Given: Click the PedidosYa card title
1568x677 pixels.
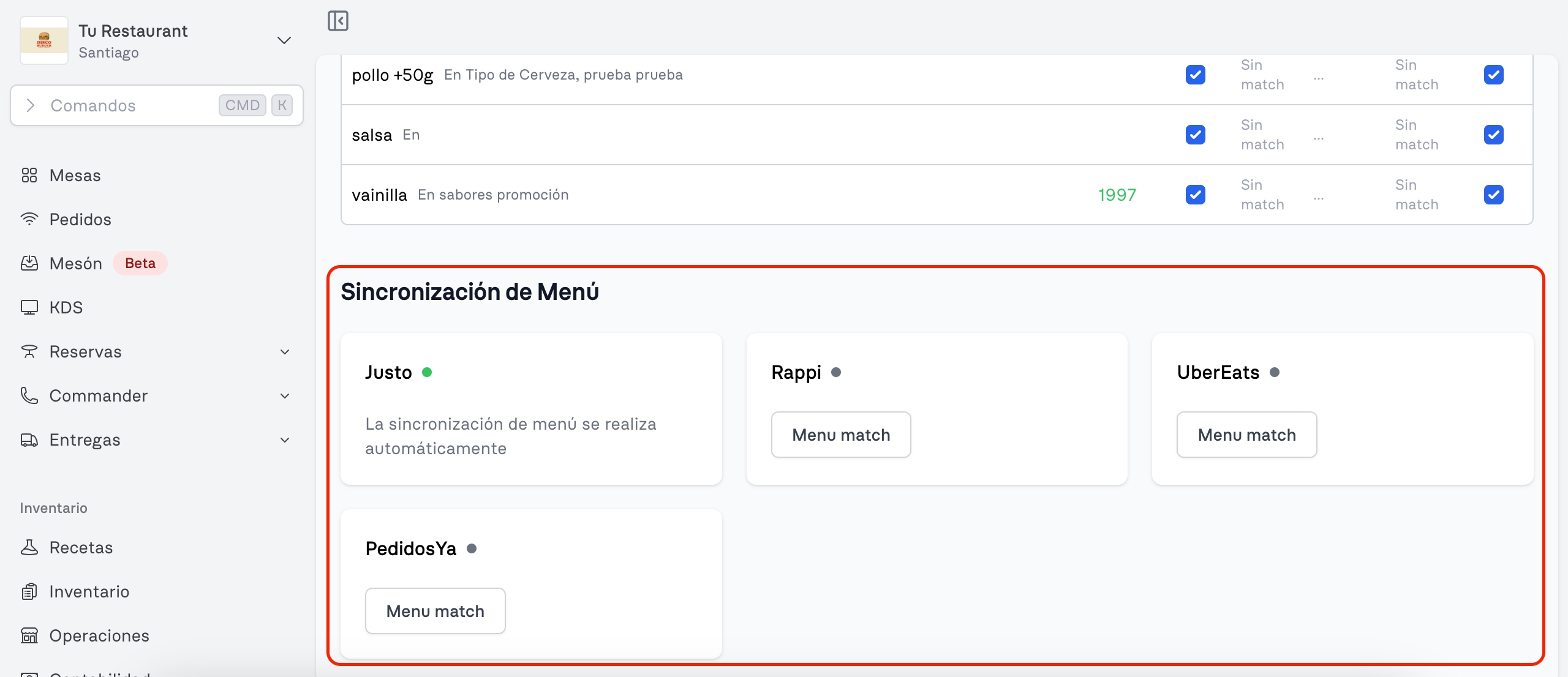Looking at the screenshot, I should click(x=411, y=548).
